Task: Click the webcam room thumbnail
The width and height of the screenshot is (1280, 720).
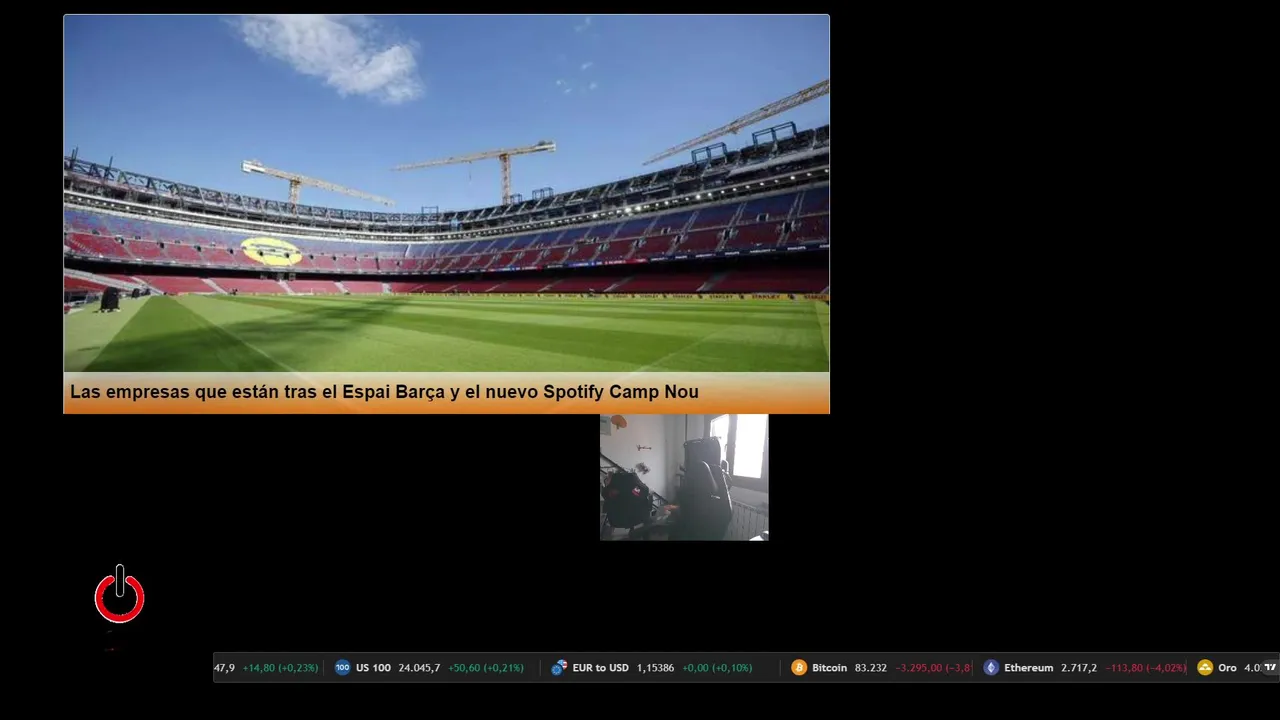Action: (x=684, y=477)
